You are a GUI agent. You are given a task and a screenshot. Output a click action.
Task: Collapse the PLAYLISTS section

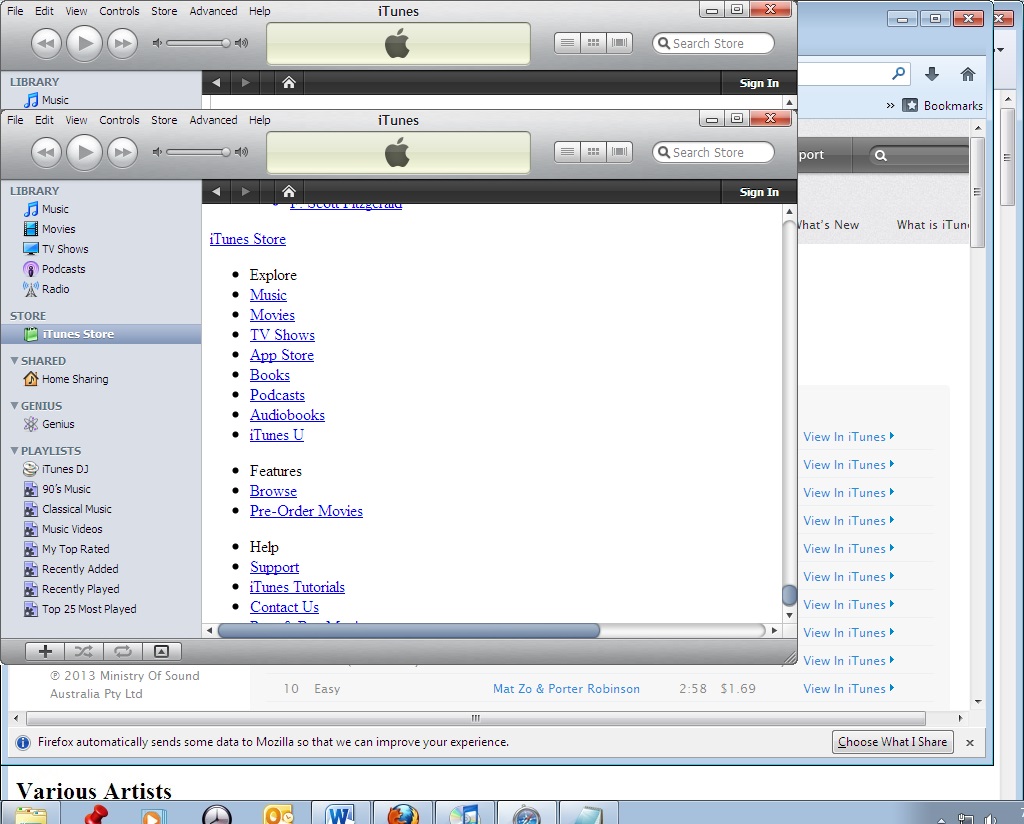(x=14, y=451)
